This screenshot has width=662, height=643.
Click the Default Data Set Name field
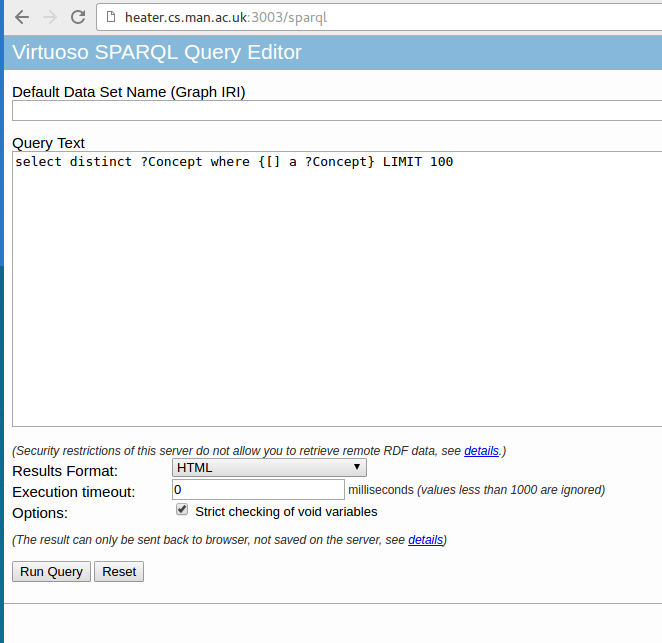click(x=337, y=111)
